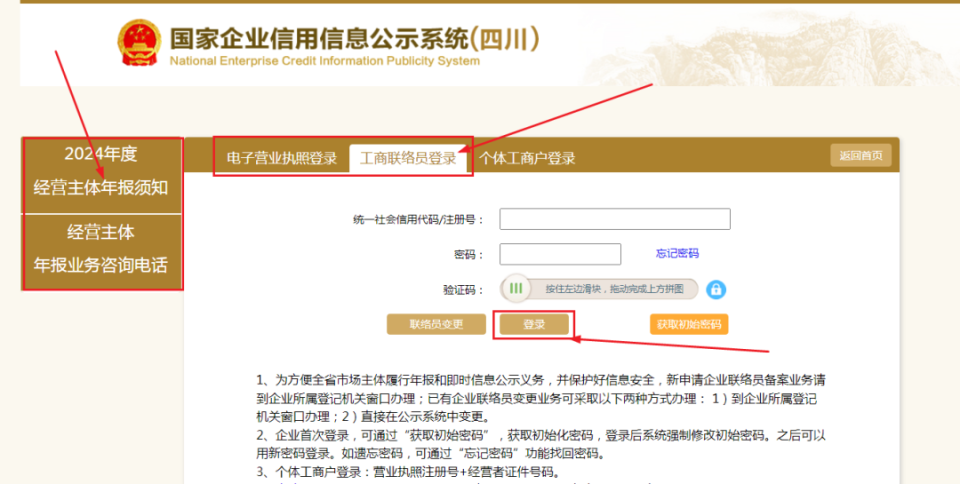Switch to 电子营业执照登录 tab
The width and height of the screenshot is (960, 484).
(282, 158)
